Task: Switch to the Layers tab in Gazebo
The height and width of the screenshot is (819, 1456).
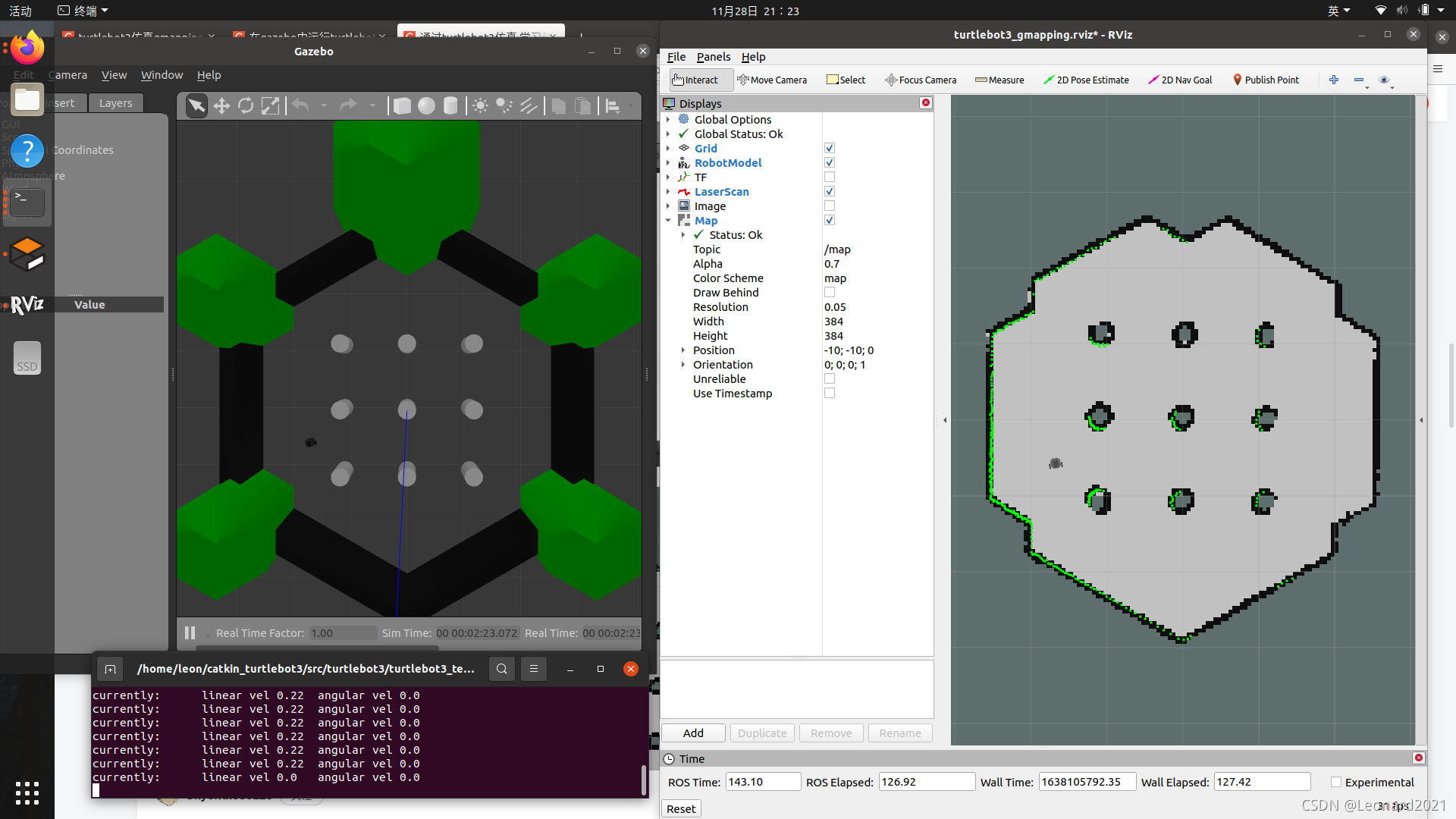Action: (115, 103)
